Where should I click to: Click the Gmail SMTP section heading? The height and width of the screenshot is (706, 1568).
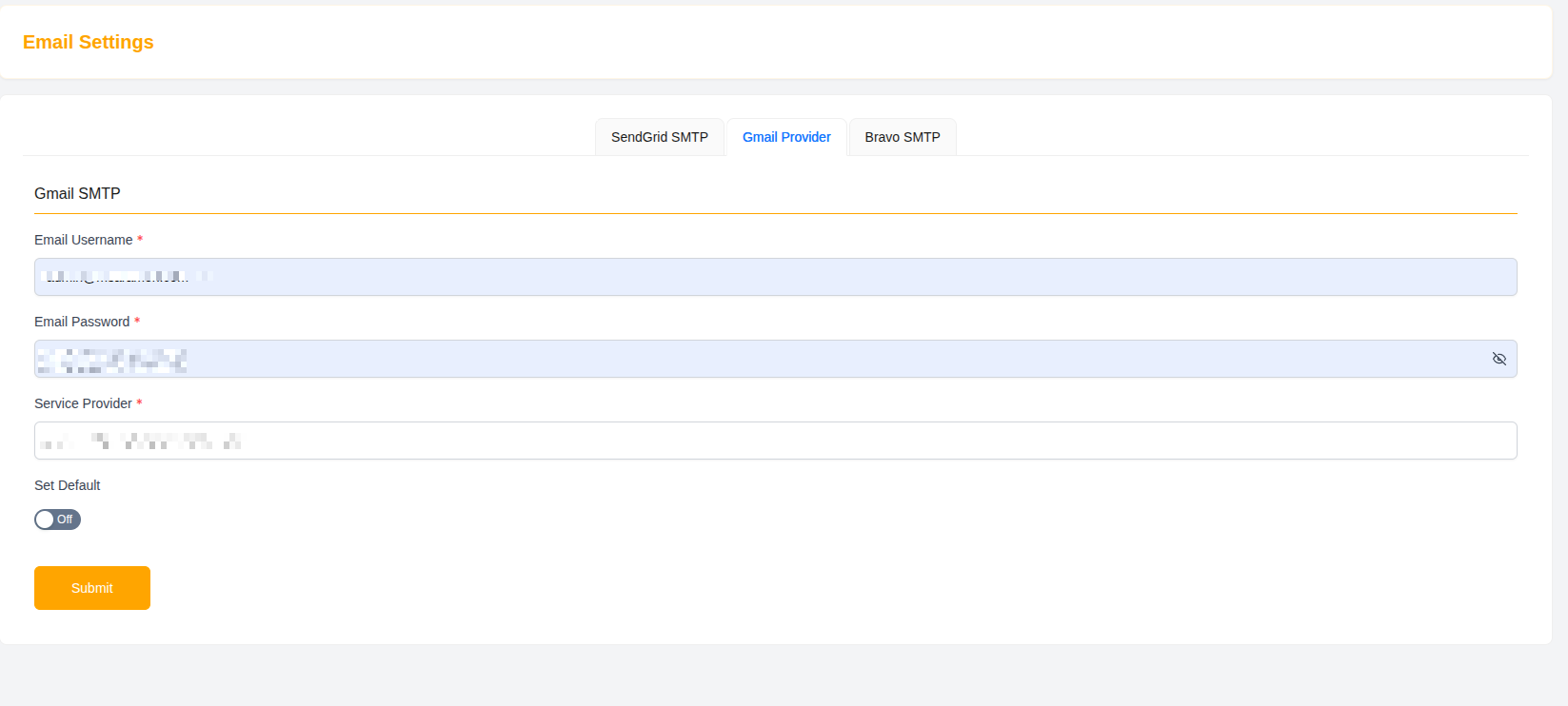(x=77, y=193)
